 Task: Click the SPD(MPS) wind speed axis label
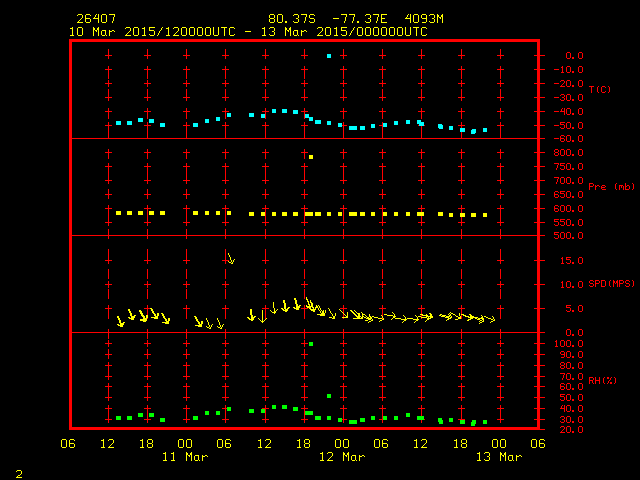611,283
